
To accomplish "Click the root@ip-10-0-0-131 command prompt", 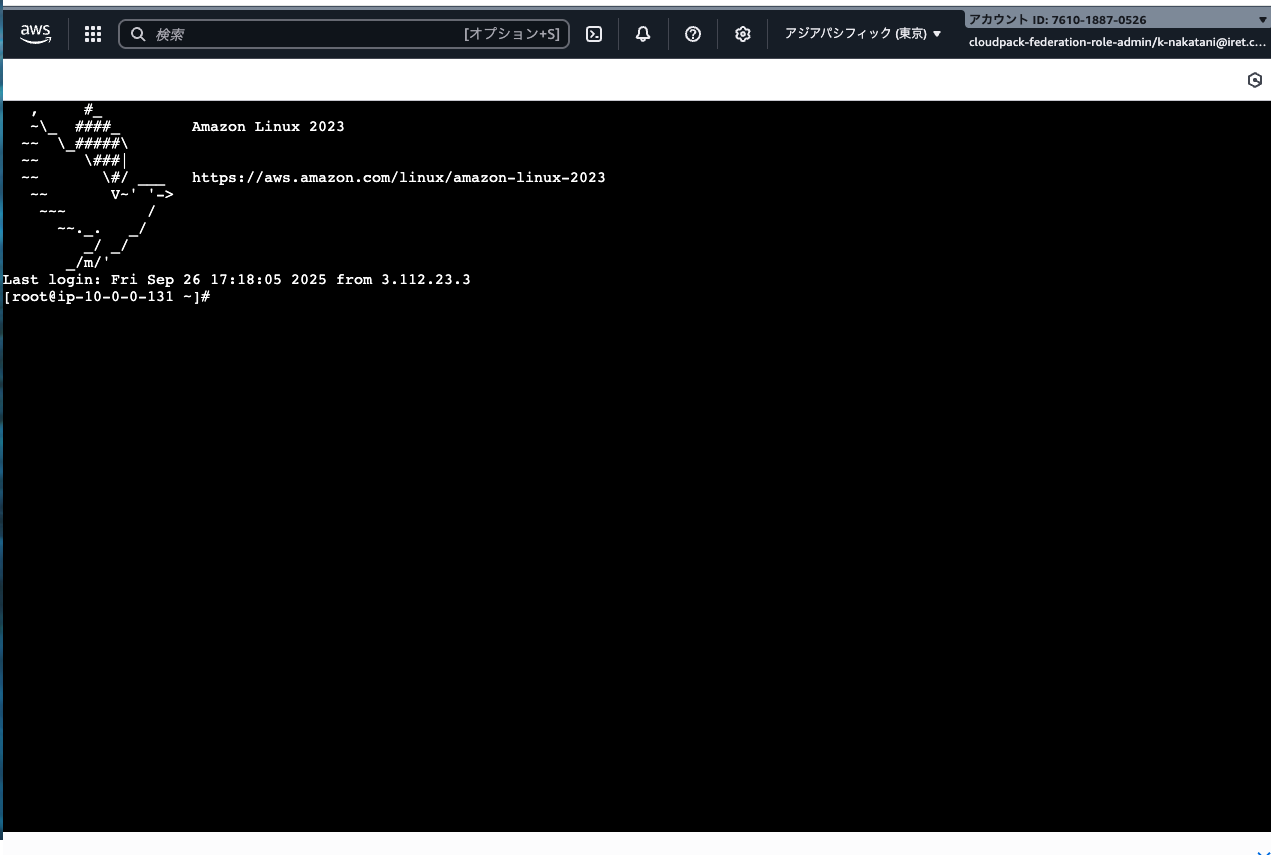I will click(x=106, y=297).
